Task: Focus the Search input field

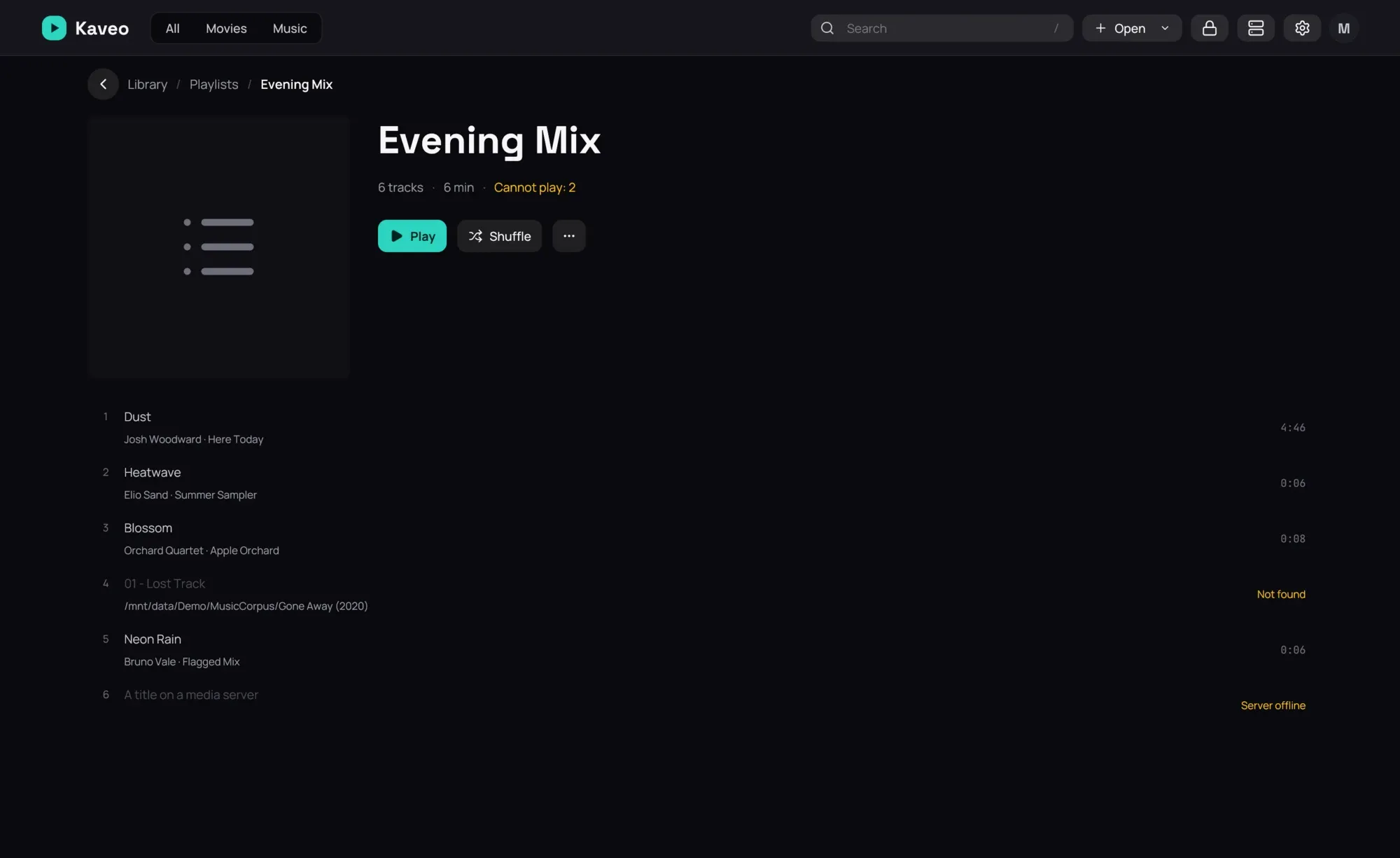Action: tap(941, 28)
